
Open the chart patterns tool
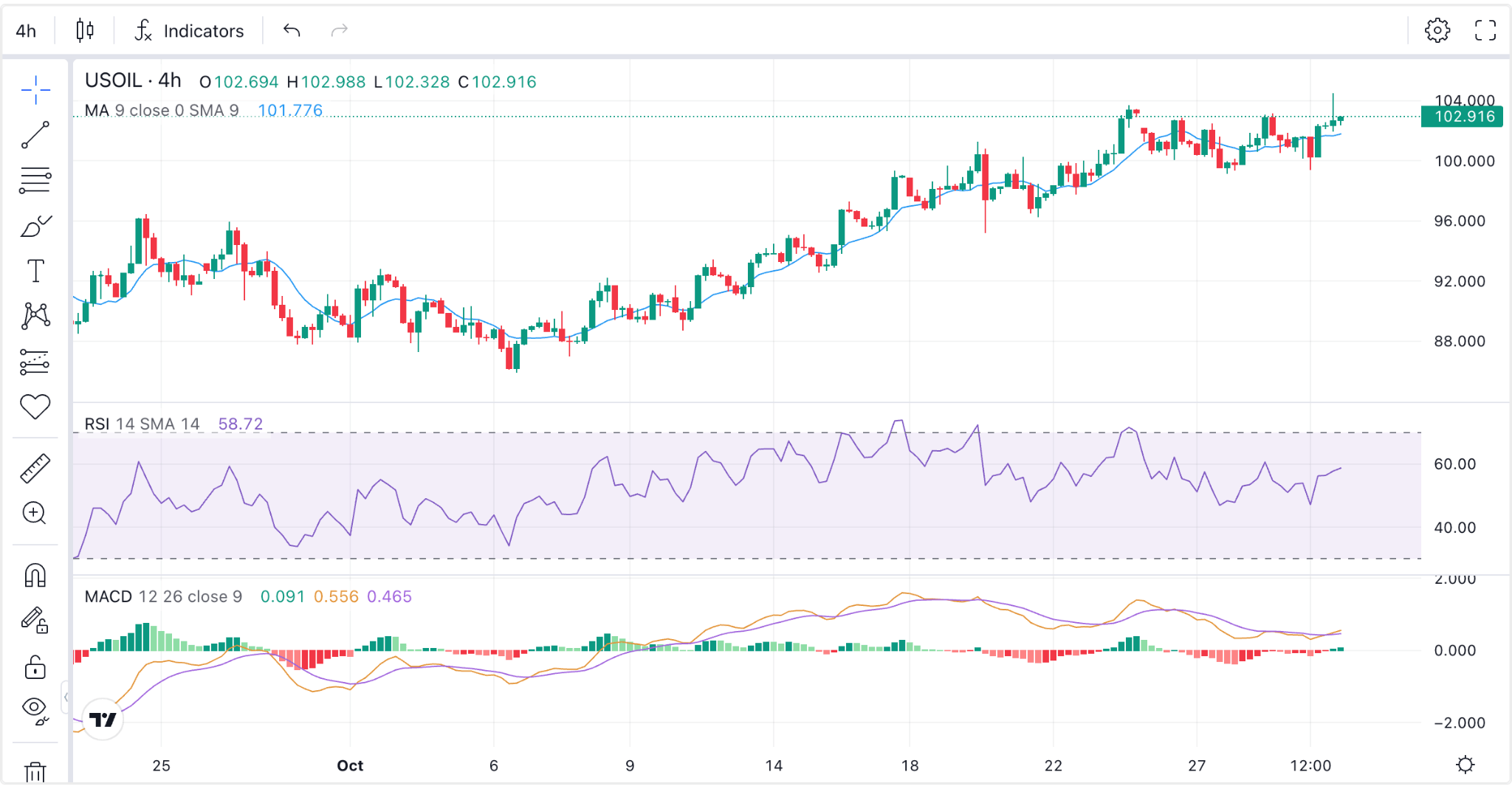[x=35, y=316]
